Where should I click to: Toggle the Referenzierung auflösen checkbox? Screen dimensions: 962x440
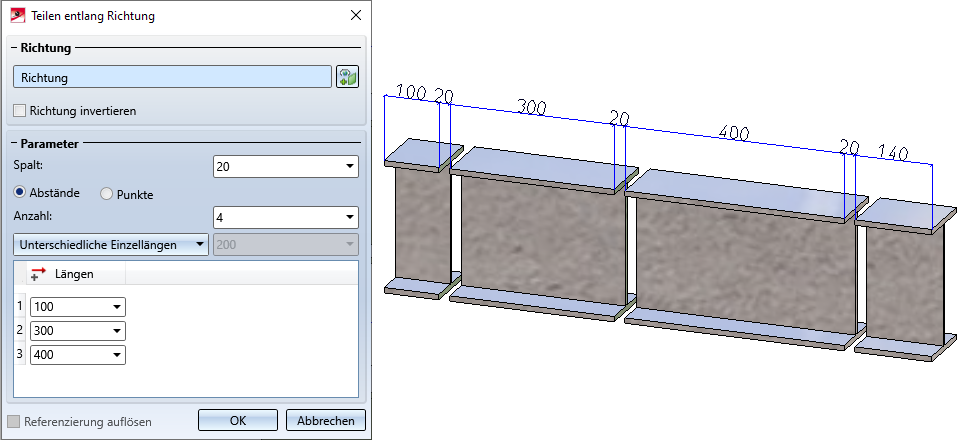[x=13, y=422]
